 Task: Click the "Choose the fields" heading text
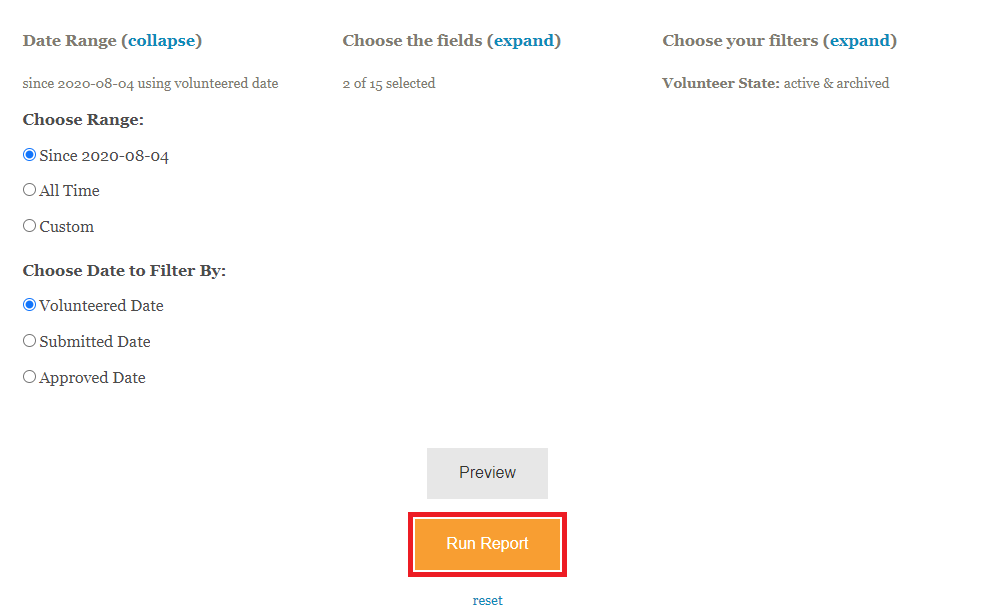[x=412, y=41]
